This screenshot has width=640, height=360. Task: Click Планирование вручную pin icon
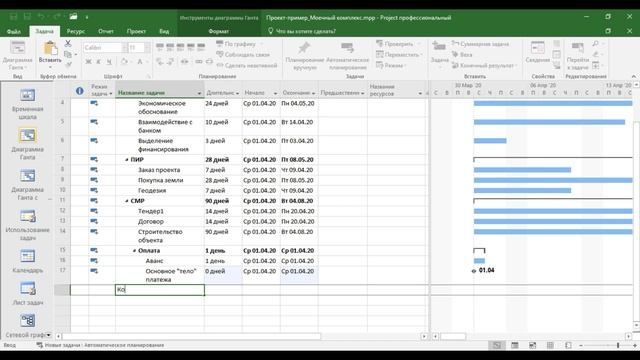pos(304,48)
